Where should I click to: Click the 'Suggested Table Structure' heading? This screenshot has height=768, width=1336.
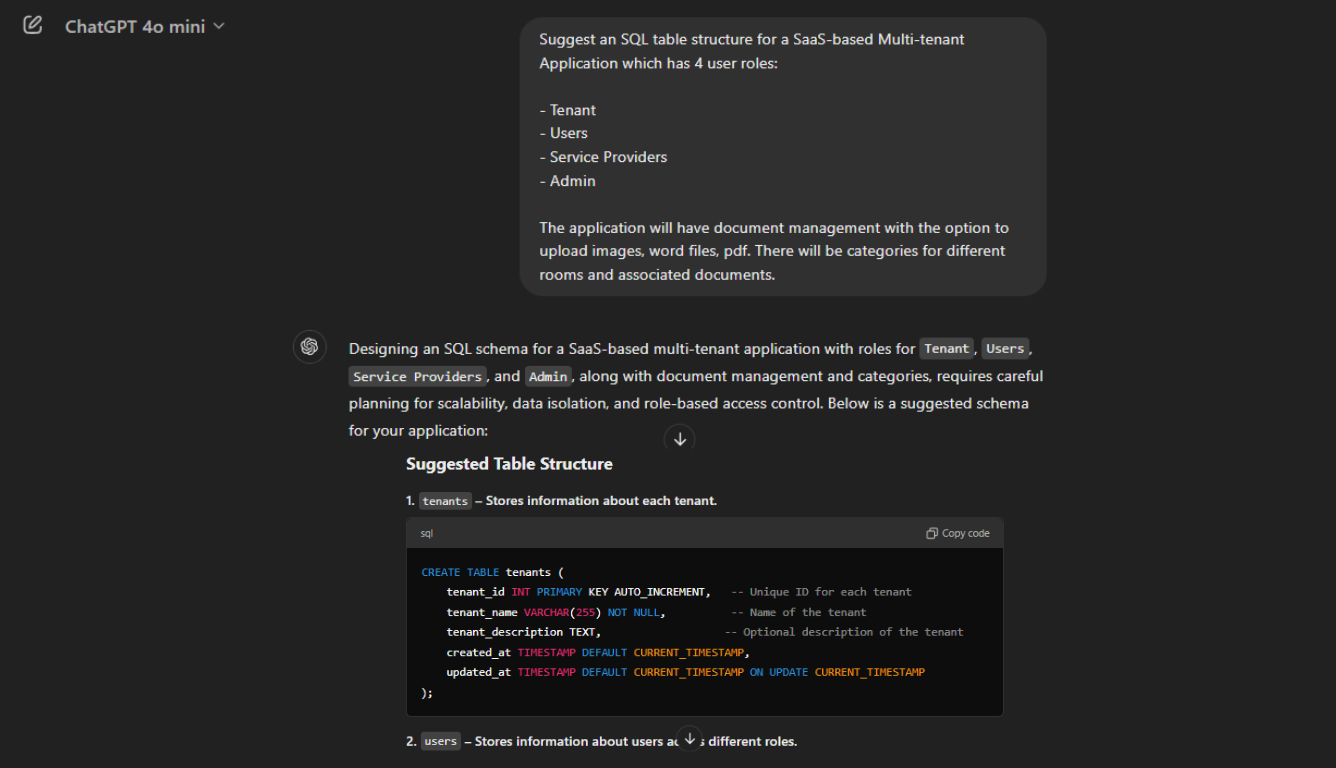(509, 464)
